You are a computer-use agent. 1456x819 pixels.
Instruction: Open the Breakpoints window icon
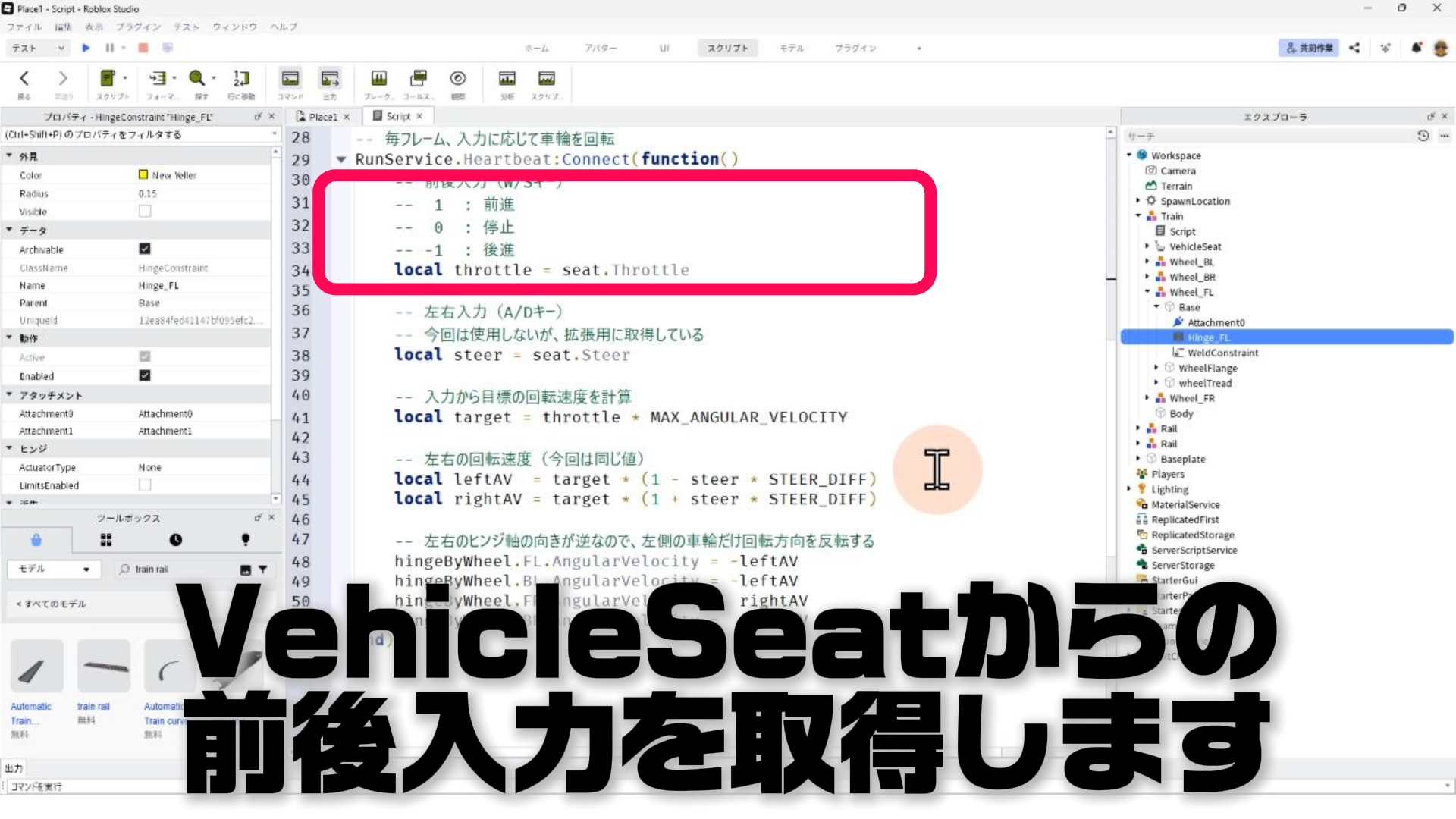pos(378,79)
